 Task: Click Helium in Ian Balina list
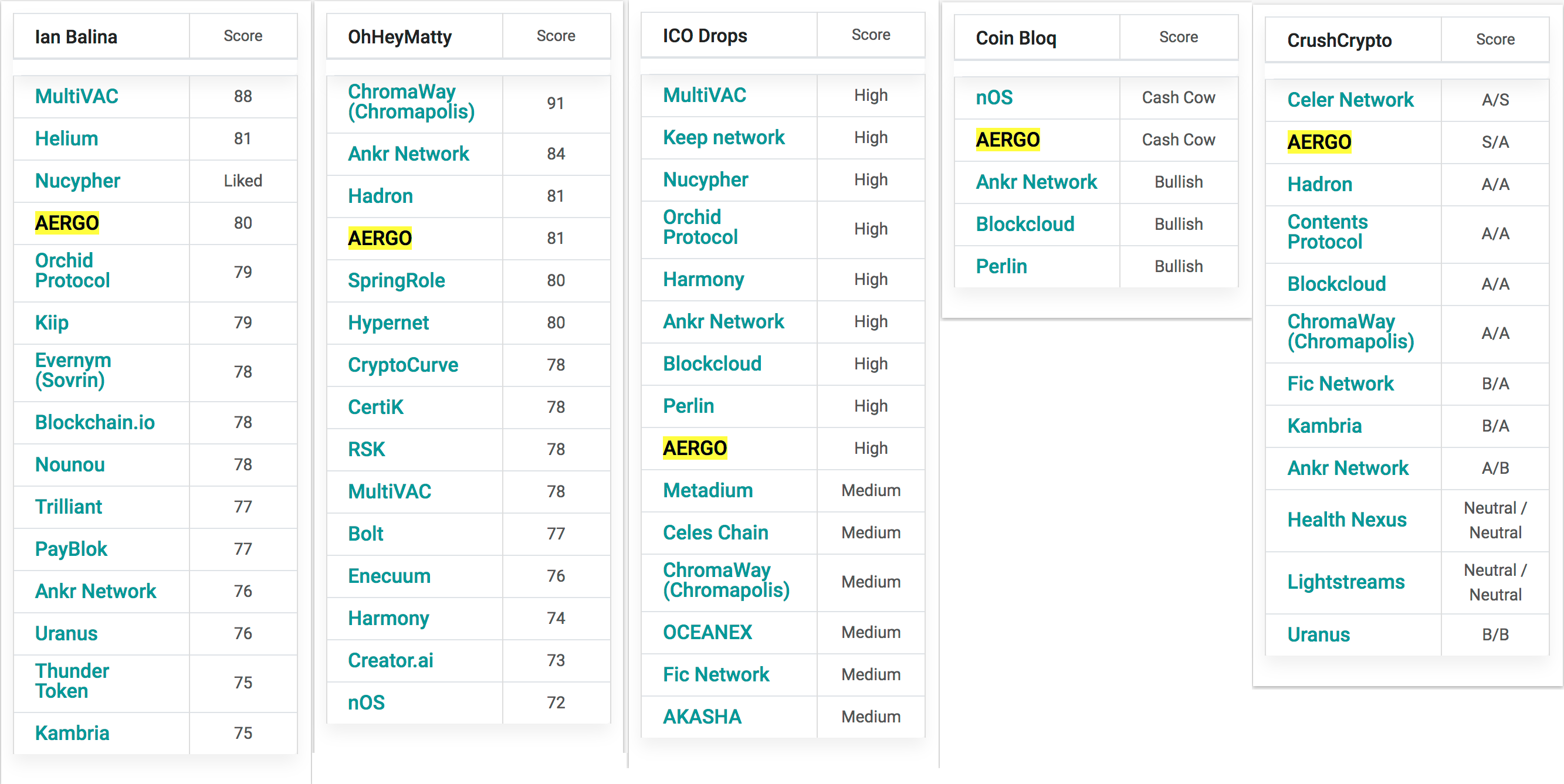pyautogui.click(x=66, y=138)
